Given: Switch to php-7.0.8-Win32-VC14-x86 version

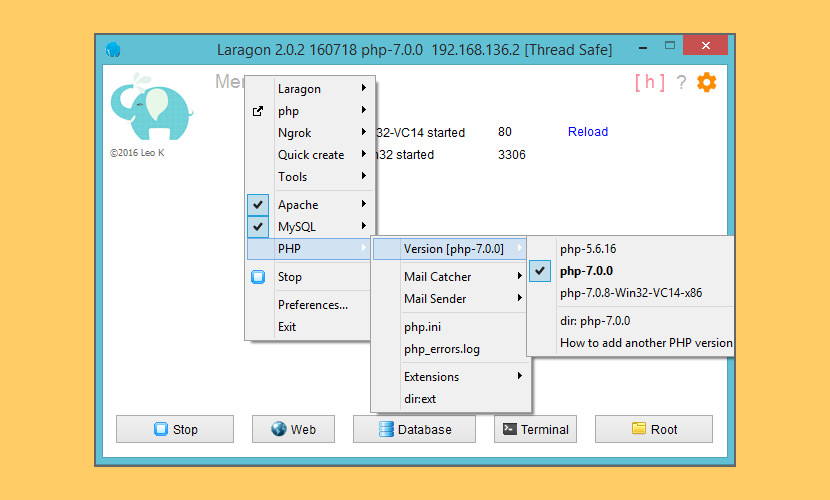Looking at the screenshot, I should tap(631, 293).
